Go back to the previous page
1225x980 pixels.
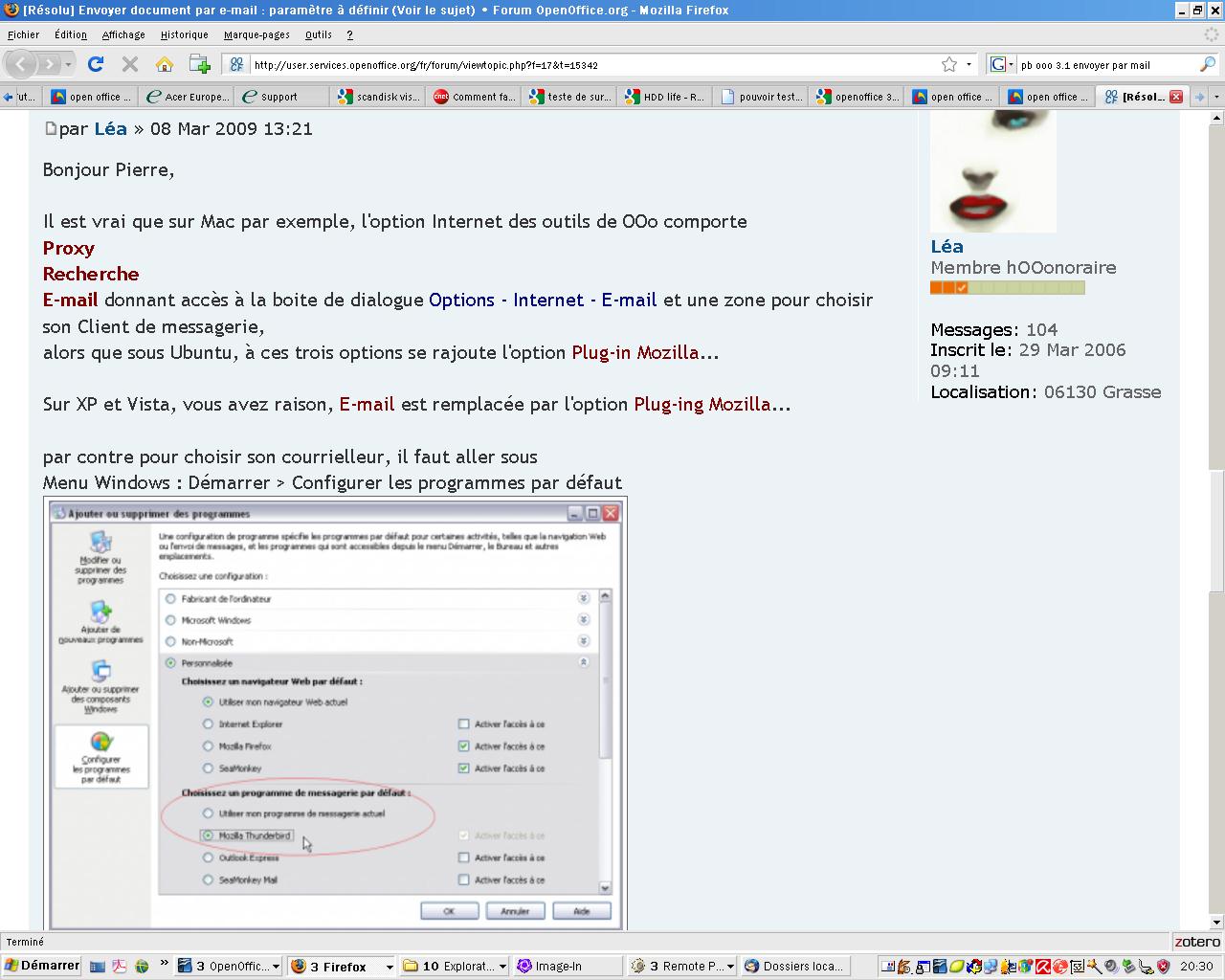22,64
